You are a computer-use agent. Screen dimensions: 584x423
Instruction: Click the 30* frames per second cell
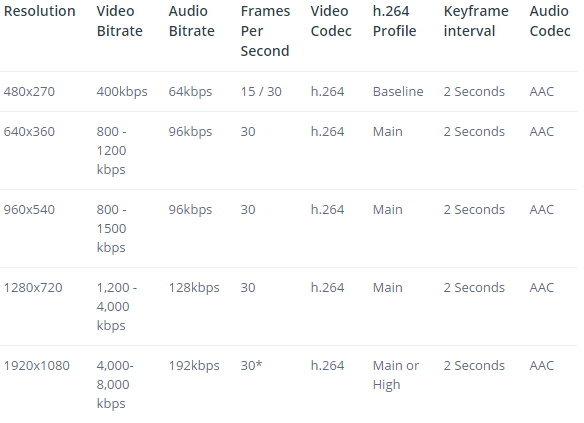click(x=251, y=366)
